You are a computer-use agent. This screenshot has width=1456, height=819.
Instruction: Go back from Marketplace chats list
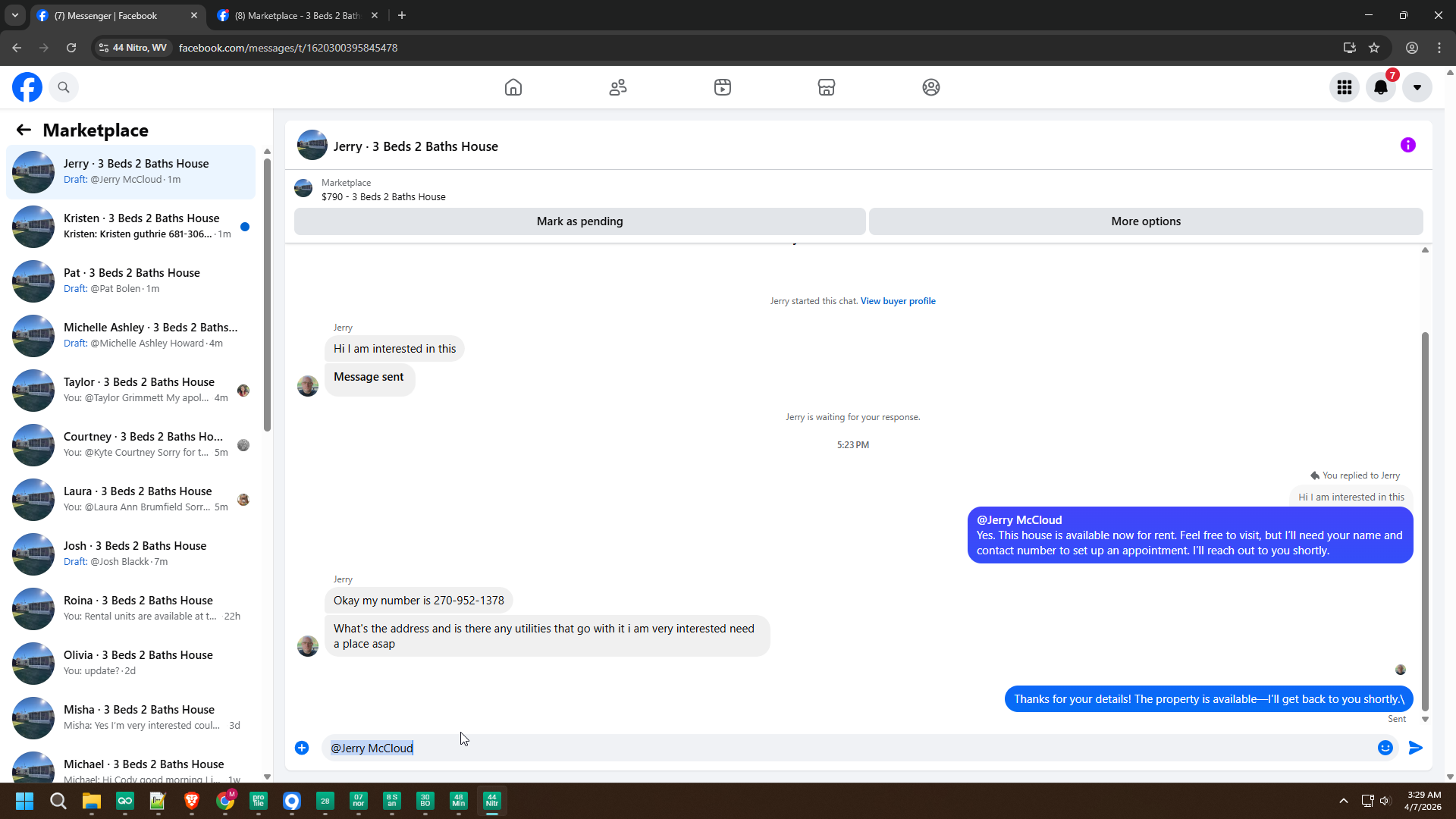(24, 130)
